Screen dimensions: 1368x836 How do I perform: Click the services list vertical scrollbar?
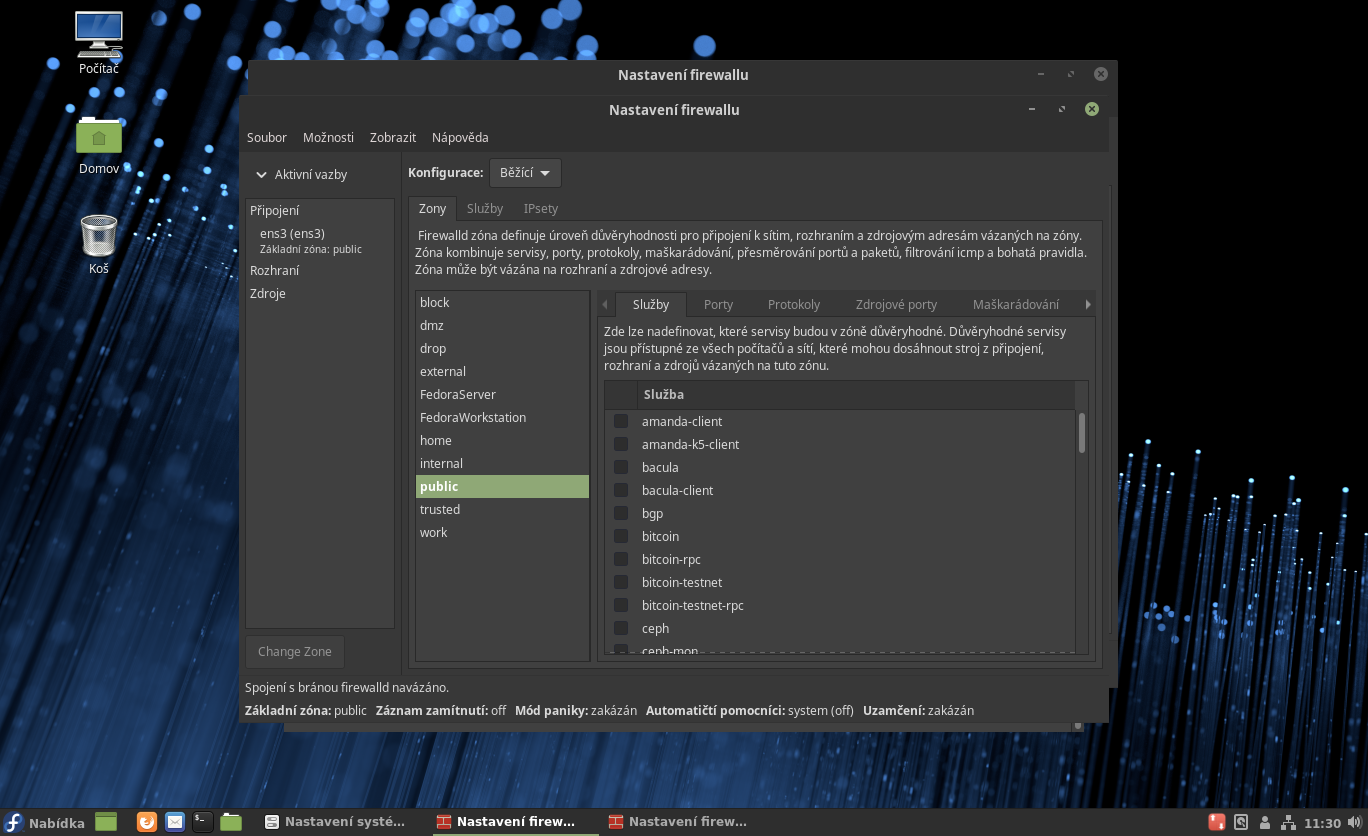coord(1081,433)
